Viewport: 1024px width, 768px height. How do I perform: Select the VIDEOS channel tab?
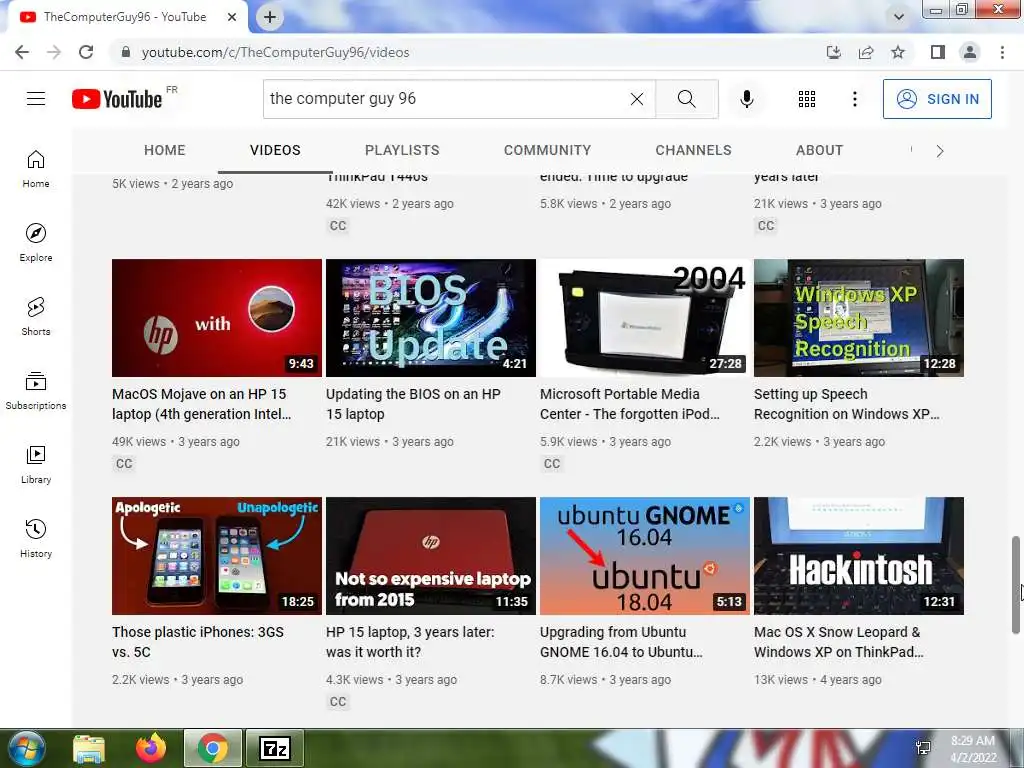275,150
